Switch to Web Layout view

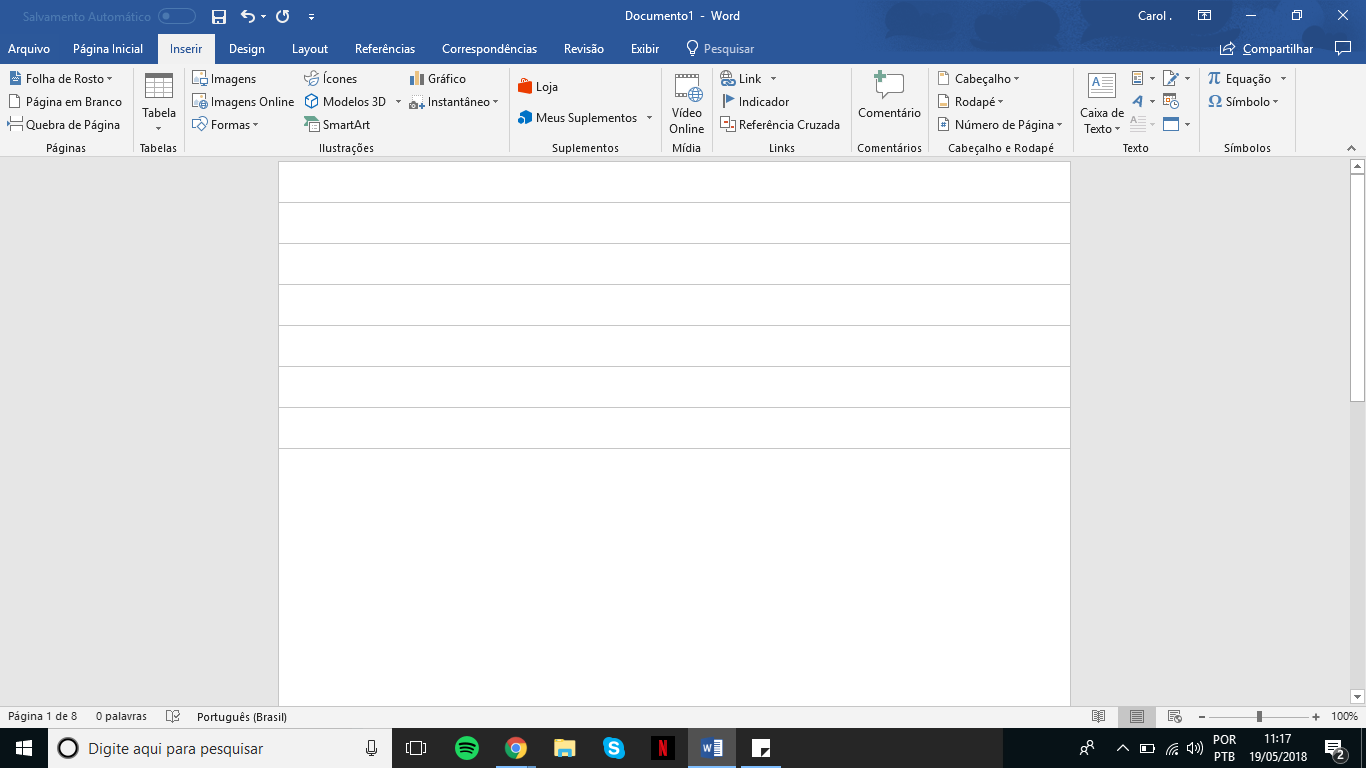click(1175, 716)
